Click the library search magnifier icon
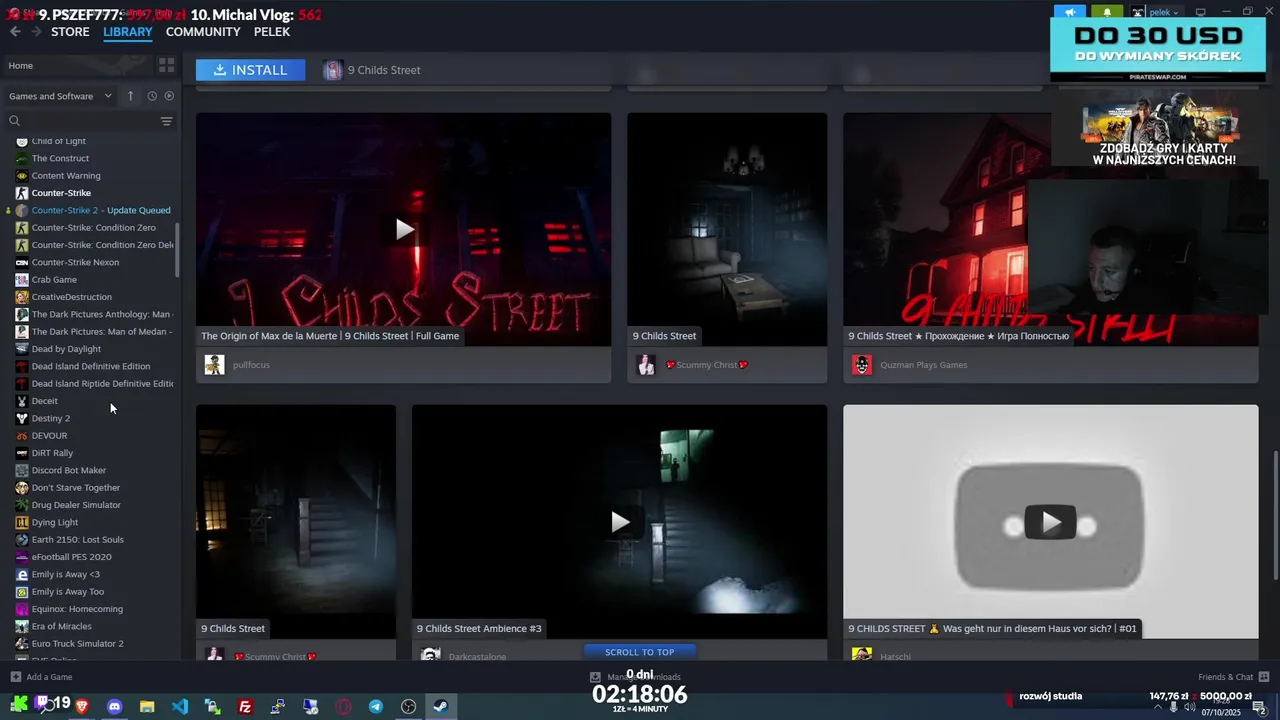This screenshot has height=720, width=1280. point(15,121)
